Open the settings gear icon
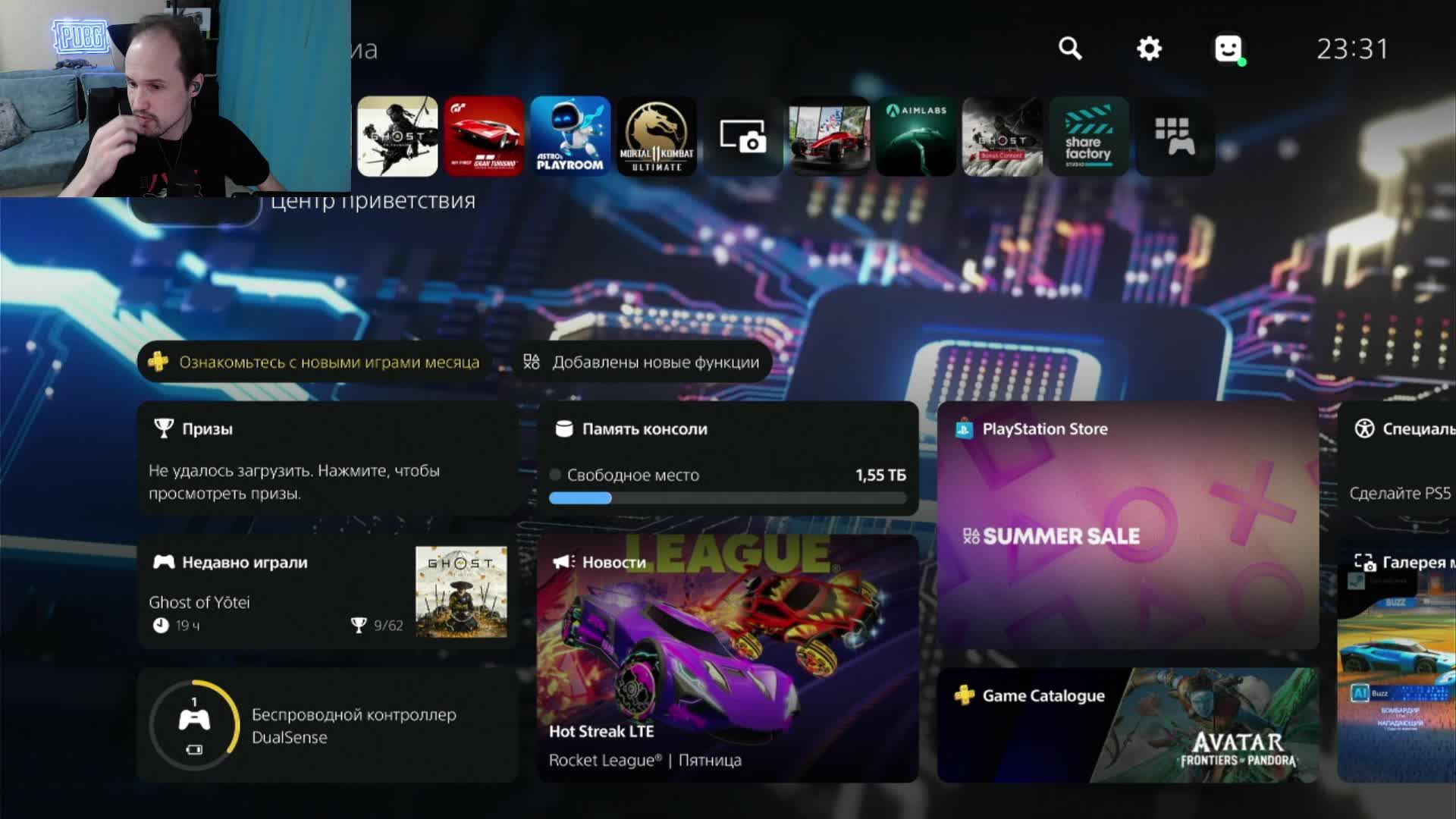This screenshot has width=1456, height=819. point(1149,49)
